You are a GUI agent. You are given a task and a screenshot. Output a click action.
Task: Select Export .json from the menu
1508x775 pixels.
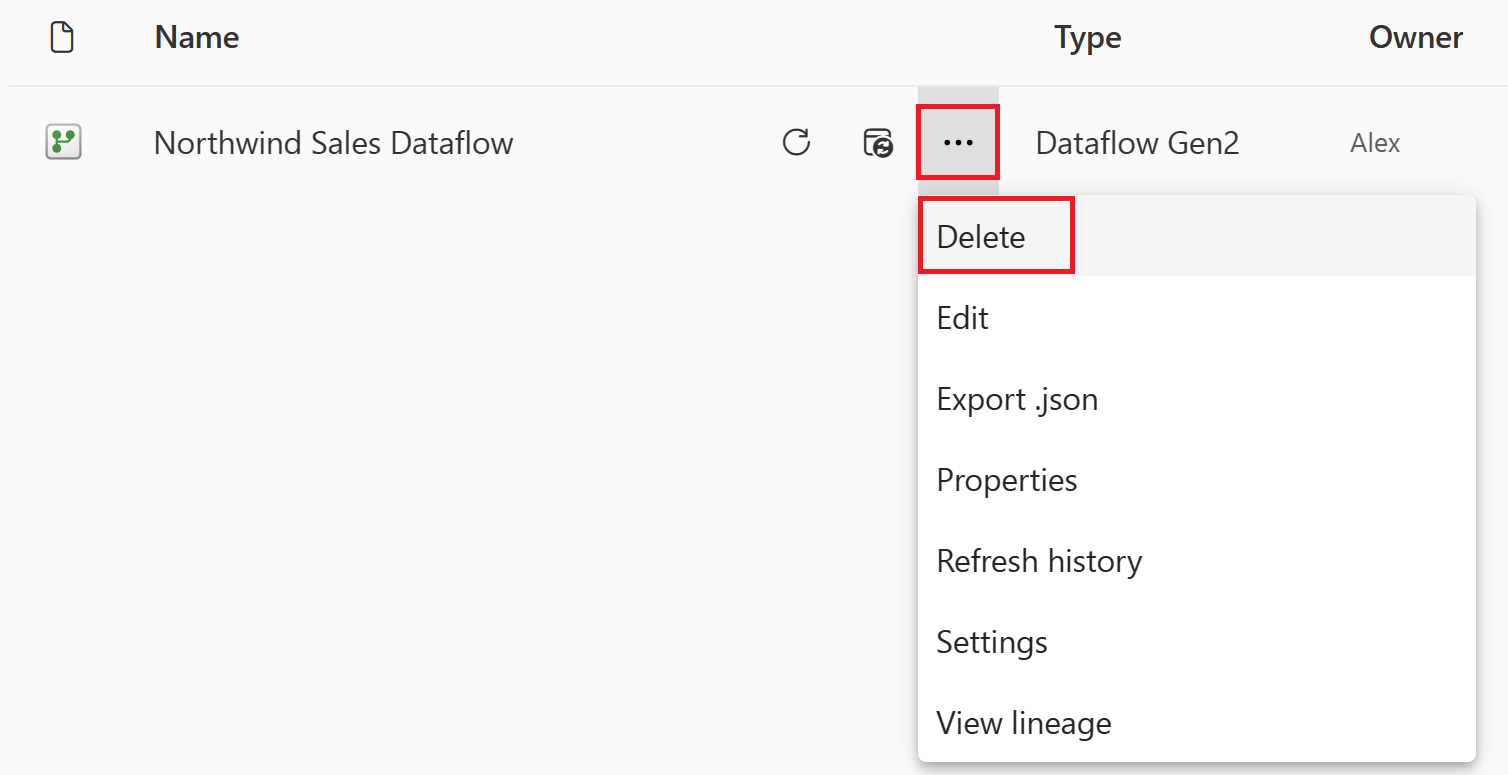pos(1017,398)
